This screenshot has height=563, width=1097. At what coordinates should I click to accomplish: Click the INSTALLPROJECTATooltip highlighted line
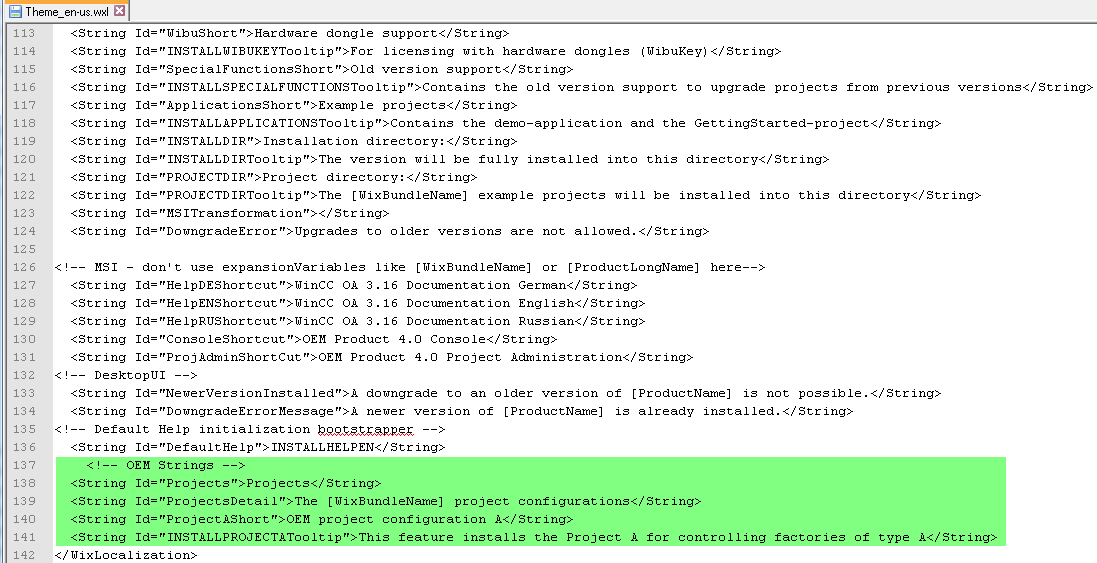pos(534,537)
